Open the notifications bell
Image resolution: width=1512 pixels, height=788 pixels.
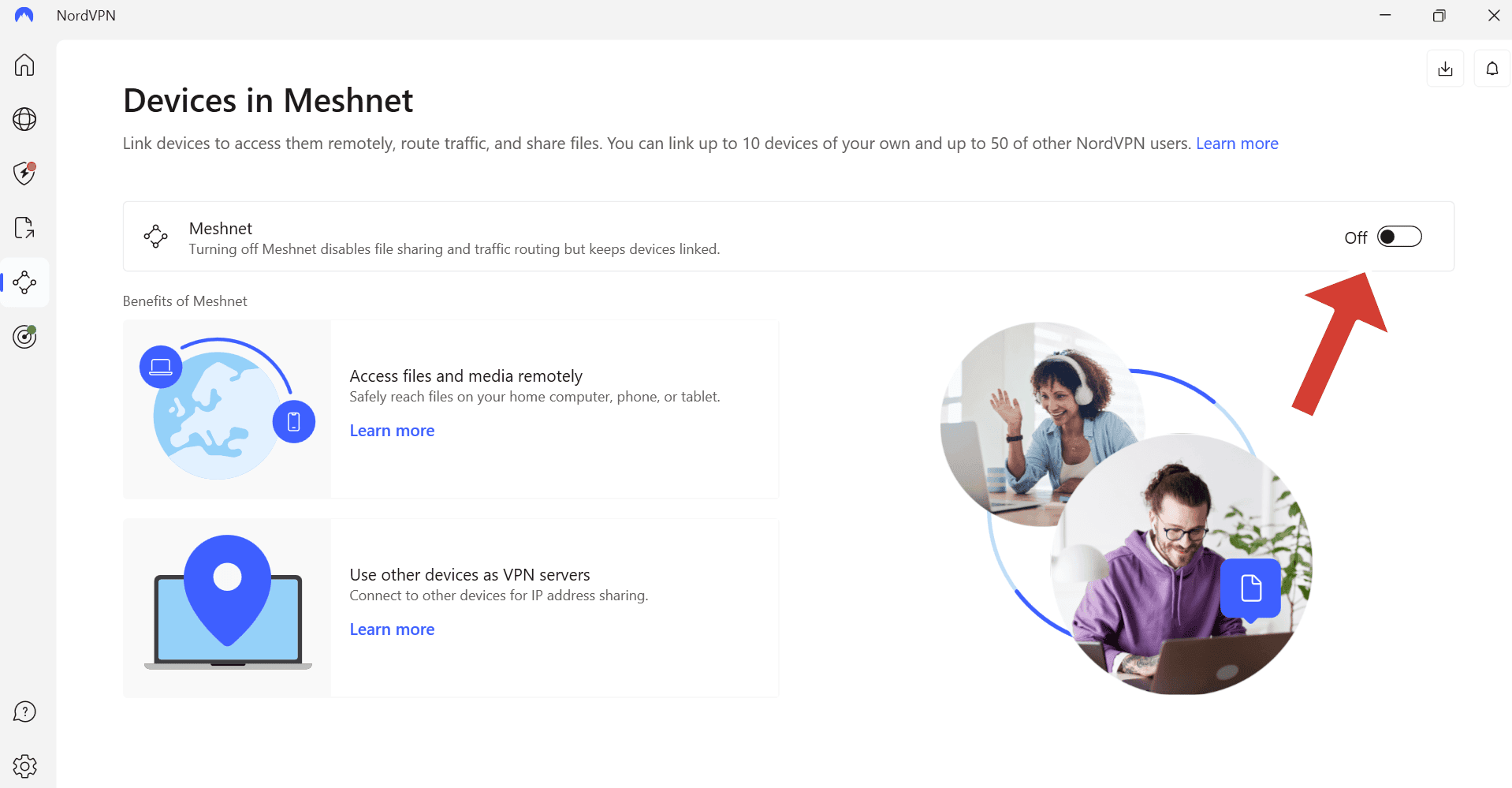point(1492,69)
